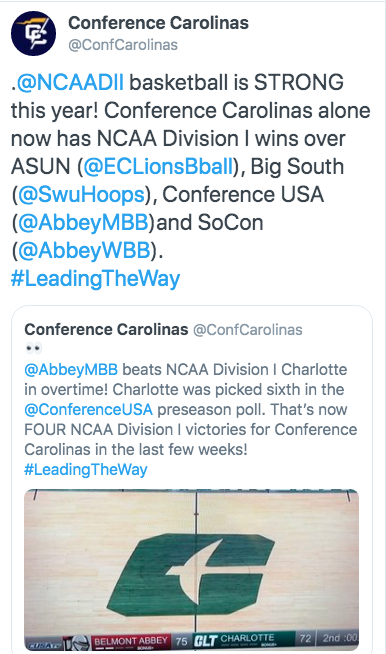Open the @AbbeyWBB mention
The image size is (386, 654).
84,250
